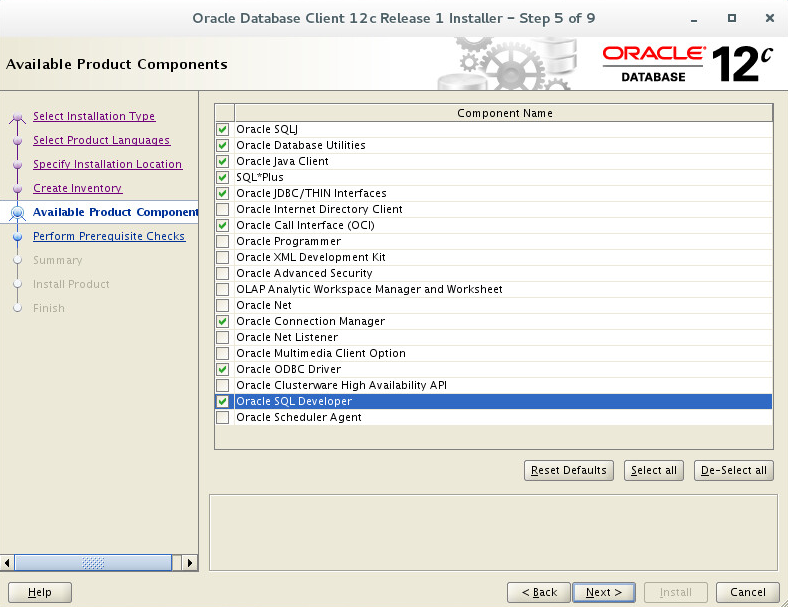Open Perform Prerequisite Checks step
This screenshot has width=788, height=607.
click(x=109, y=236)
